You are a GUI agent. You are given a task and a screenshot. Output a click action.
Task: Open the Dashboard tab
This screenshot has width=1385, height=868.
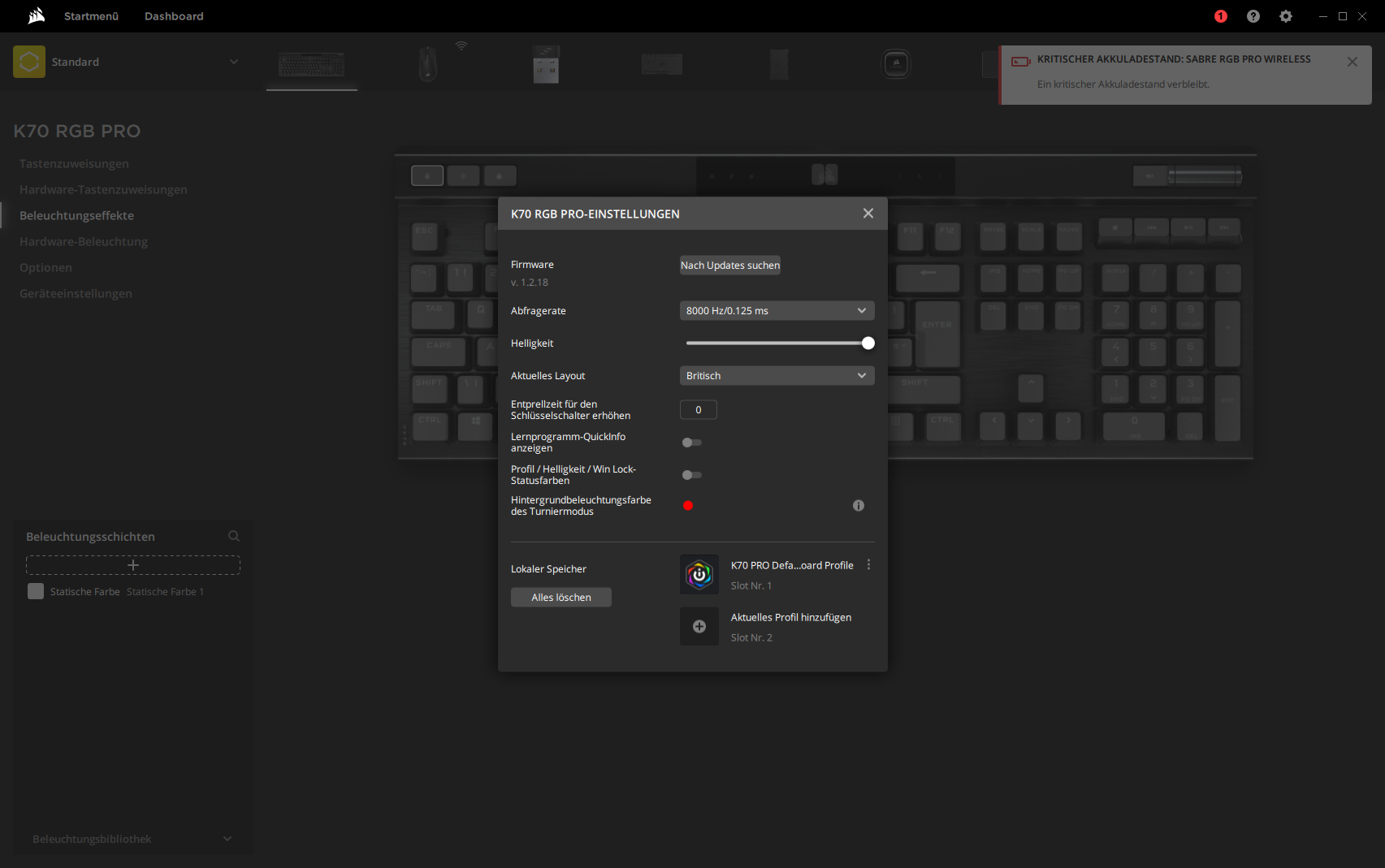pos(174,16)
